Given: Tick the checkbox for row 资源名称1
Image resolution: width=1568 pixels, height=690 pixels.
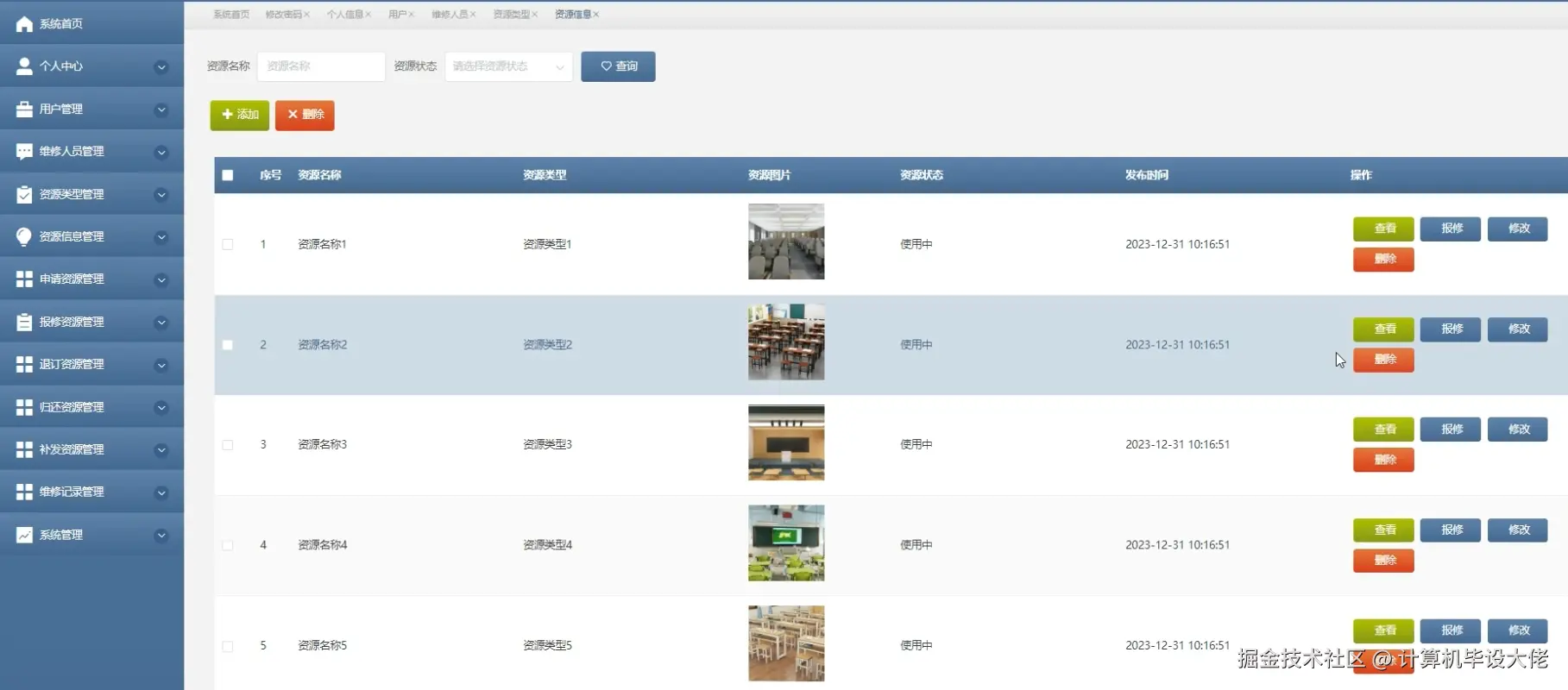Looking at the screenshot, I should (x=228, y=245).
